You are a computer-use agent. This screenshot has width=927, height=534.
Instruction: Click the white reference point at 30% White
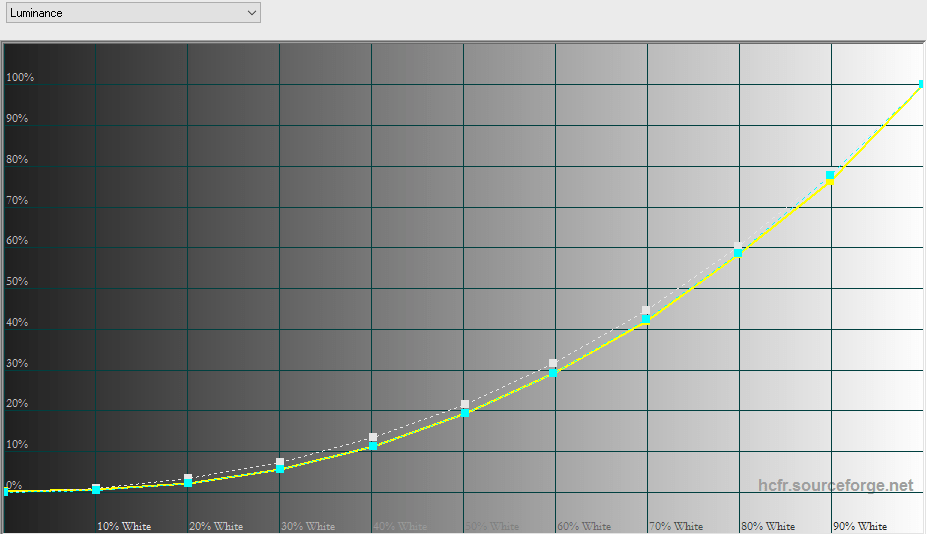[x=280, y=462]
